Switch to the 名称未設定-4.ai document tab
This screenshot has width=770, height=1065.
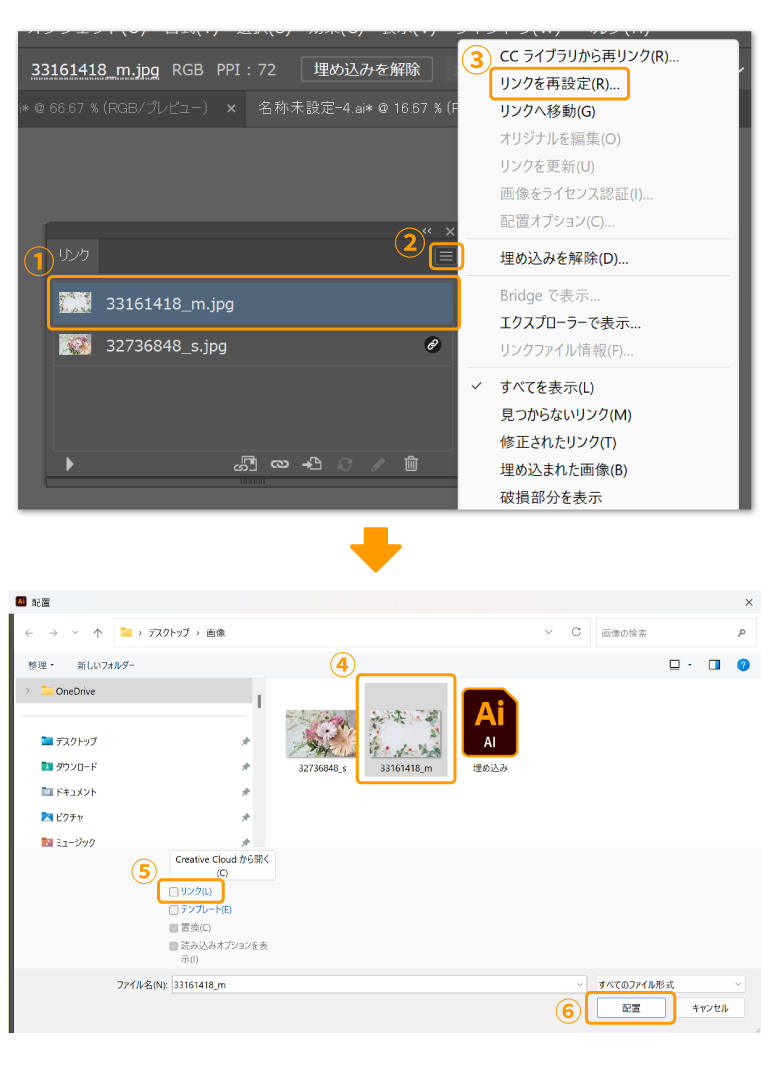353,108
